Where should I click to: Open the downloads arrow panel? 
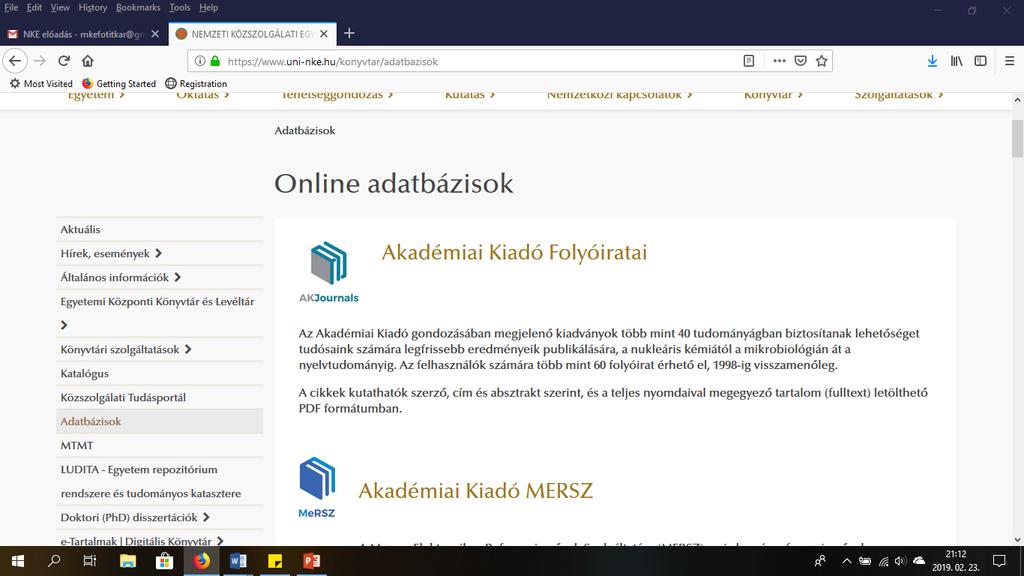pos(932,61)
